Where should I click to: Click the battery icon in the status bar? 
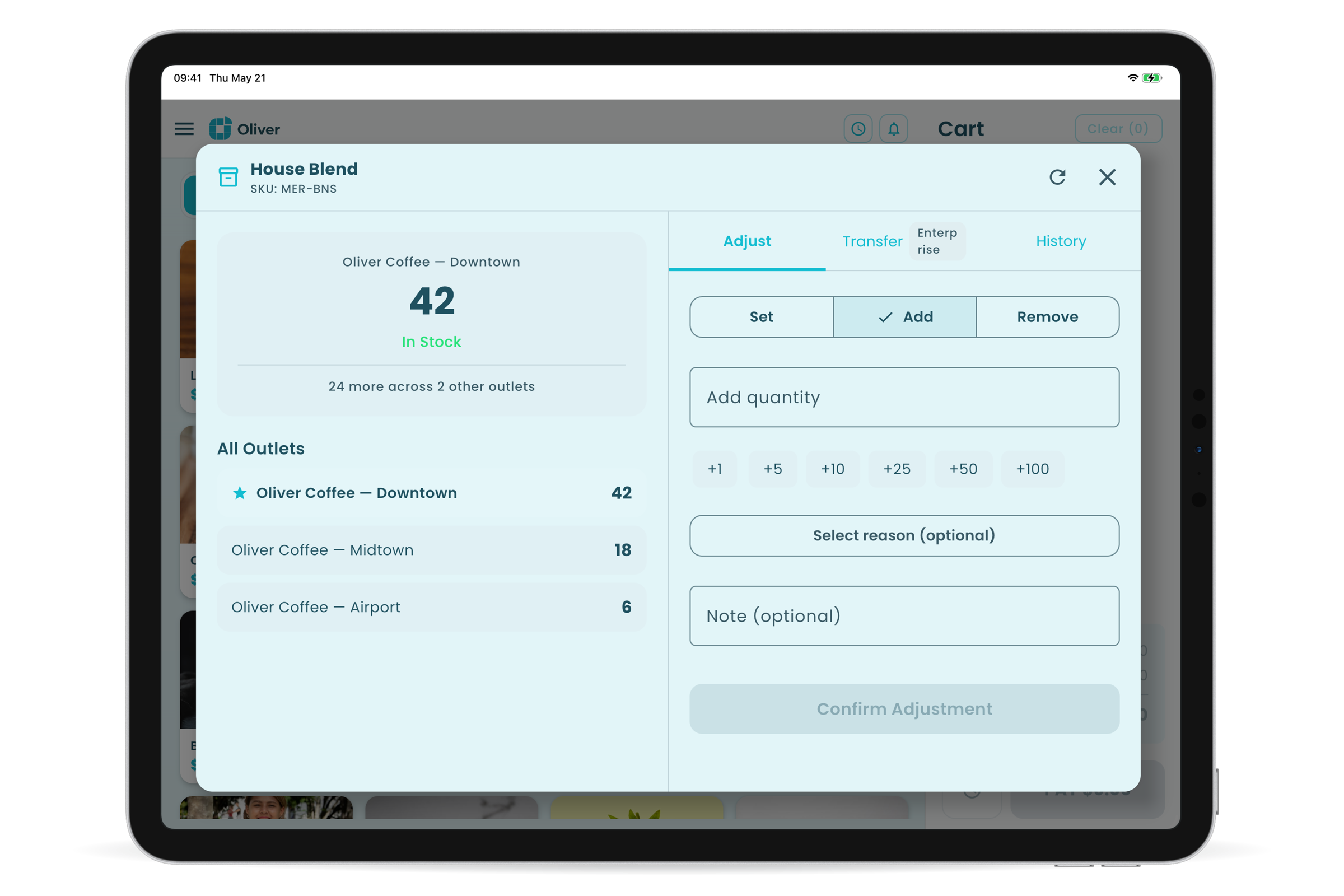pyautogui.click(x=1151, y=78)
